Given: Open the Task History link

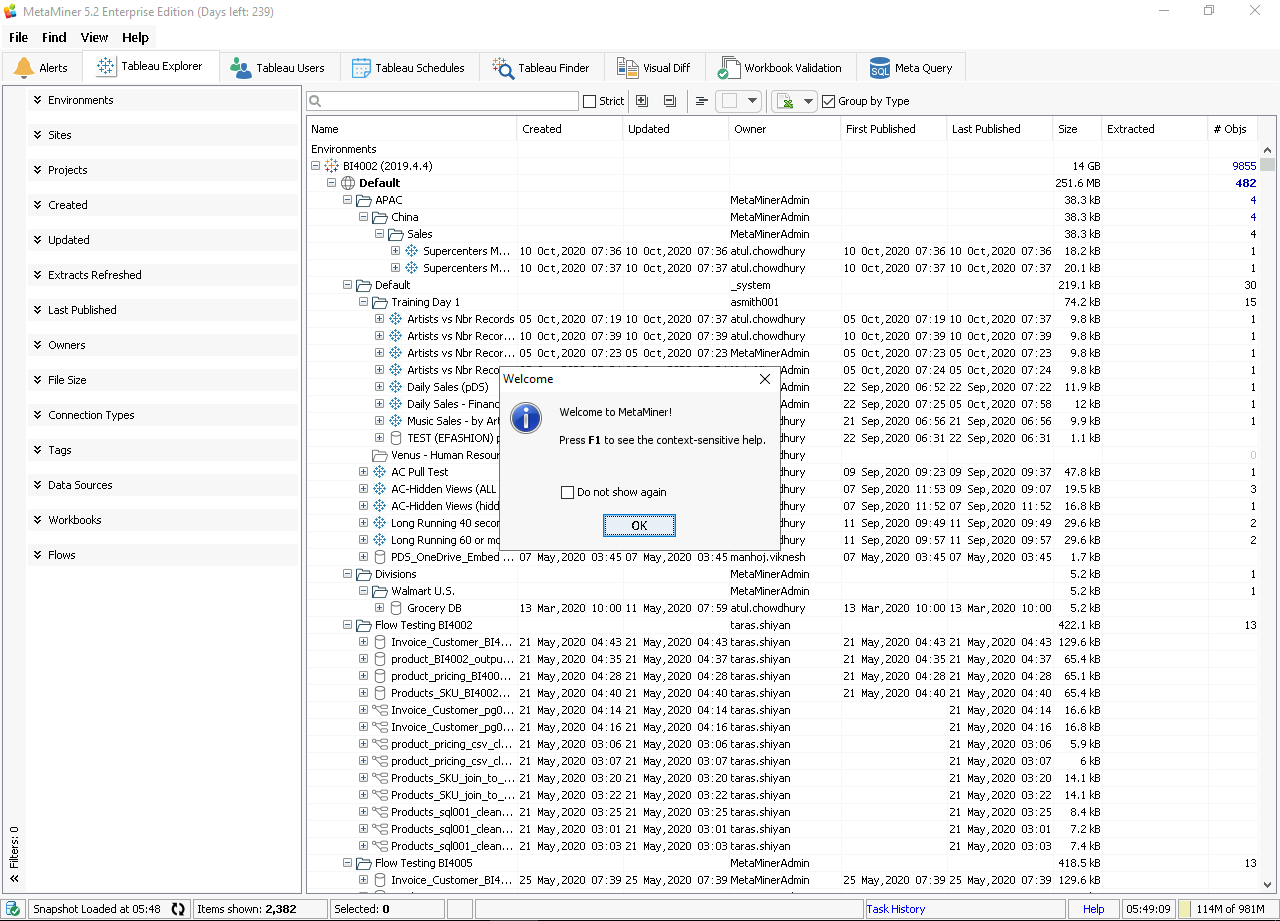Looking at the screenshot, I should point(896,909).
